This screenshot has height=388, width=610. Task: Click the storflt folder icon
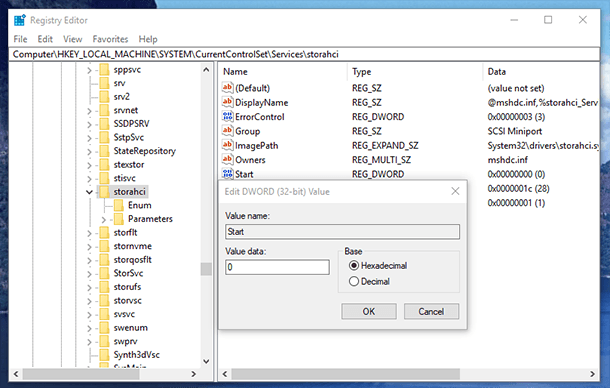[104, 232]
